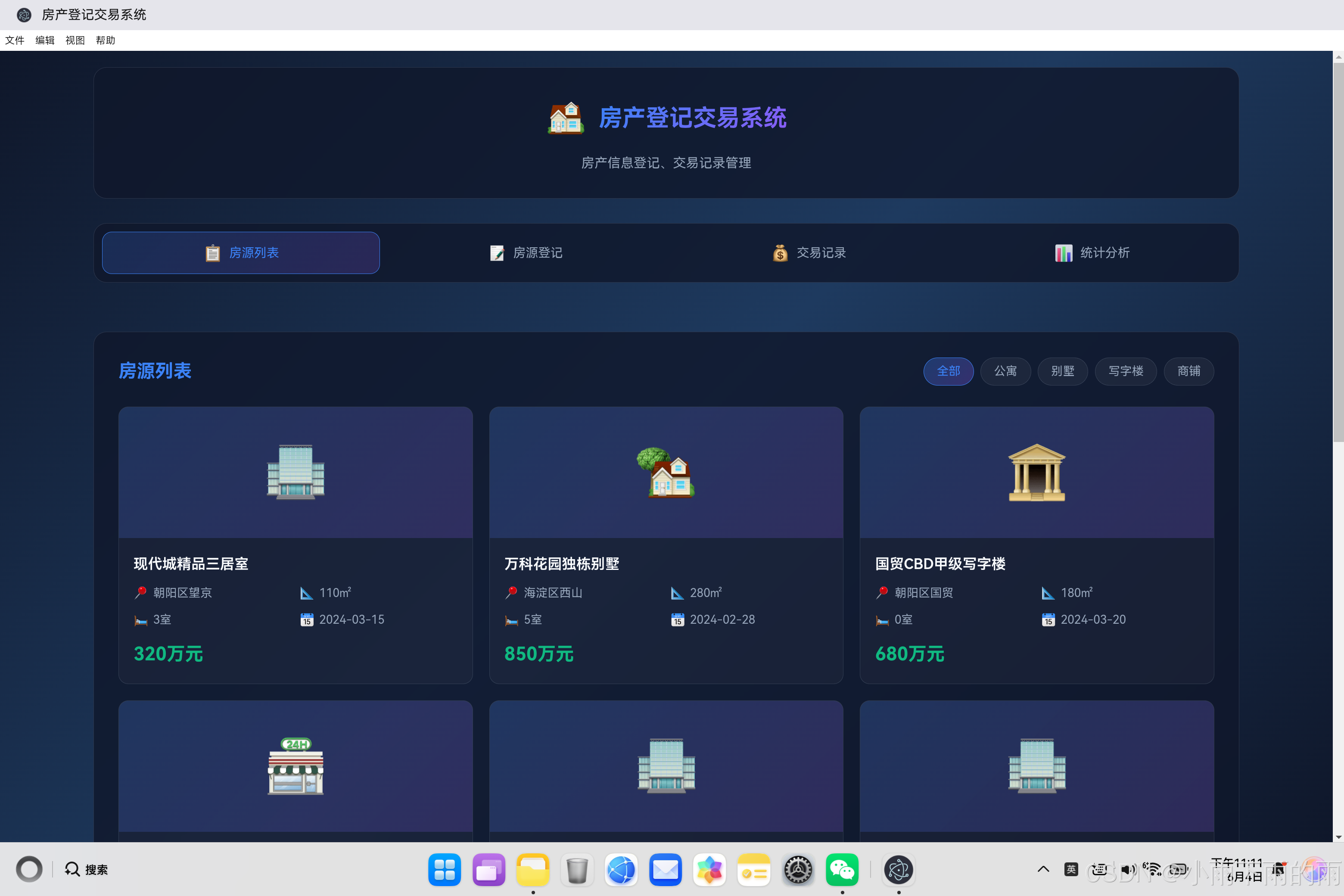Click the scrollbar down arrow

point(1338,837)
